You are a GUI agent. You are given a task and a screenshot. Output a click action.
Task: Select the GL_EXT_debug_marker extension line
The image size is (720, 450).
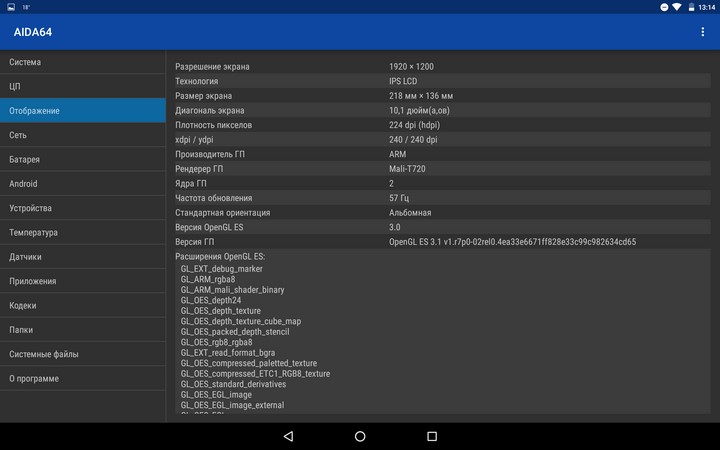coord(221,269)
